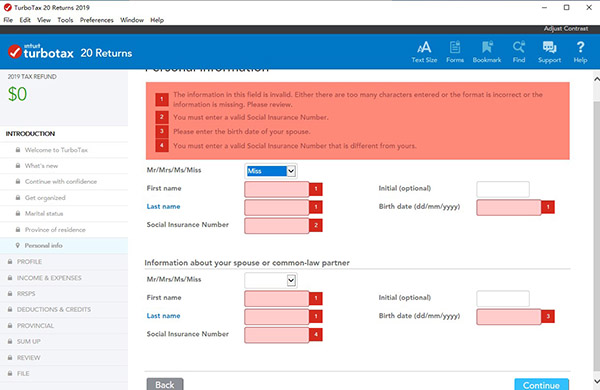Add a Bookmark

487,52
